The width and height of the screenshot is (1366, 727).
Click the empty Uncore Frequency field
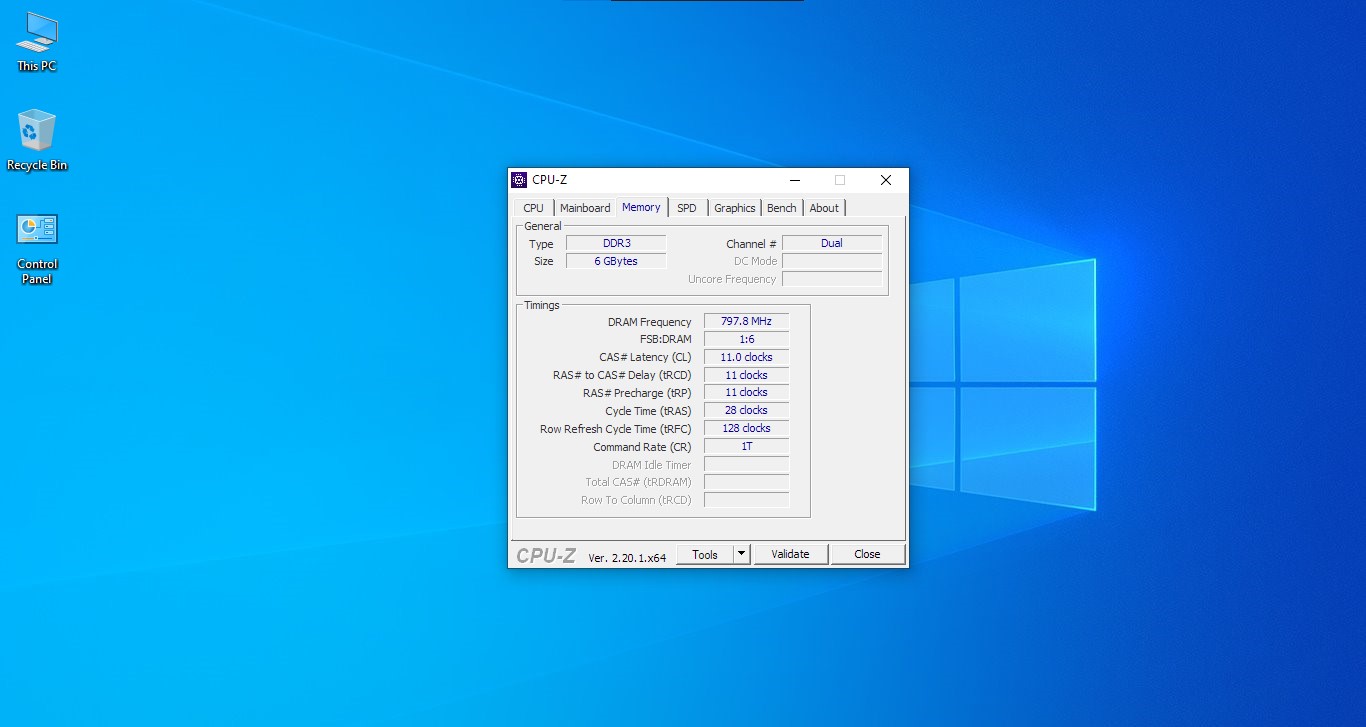(832, 279)
